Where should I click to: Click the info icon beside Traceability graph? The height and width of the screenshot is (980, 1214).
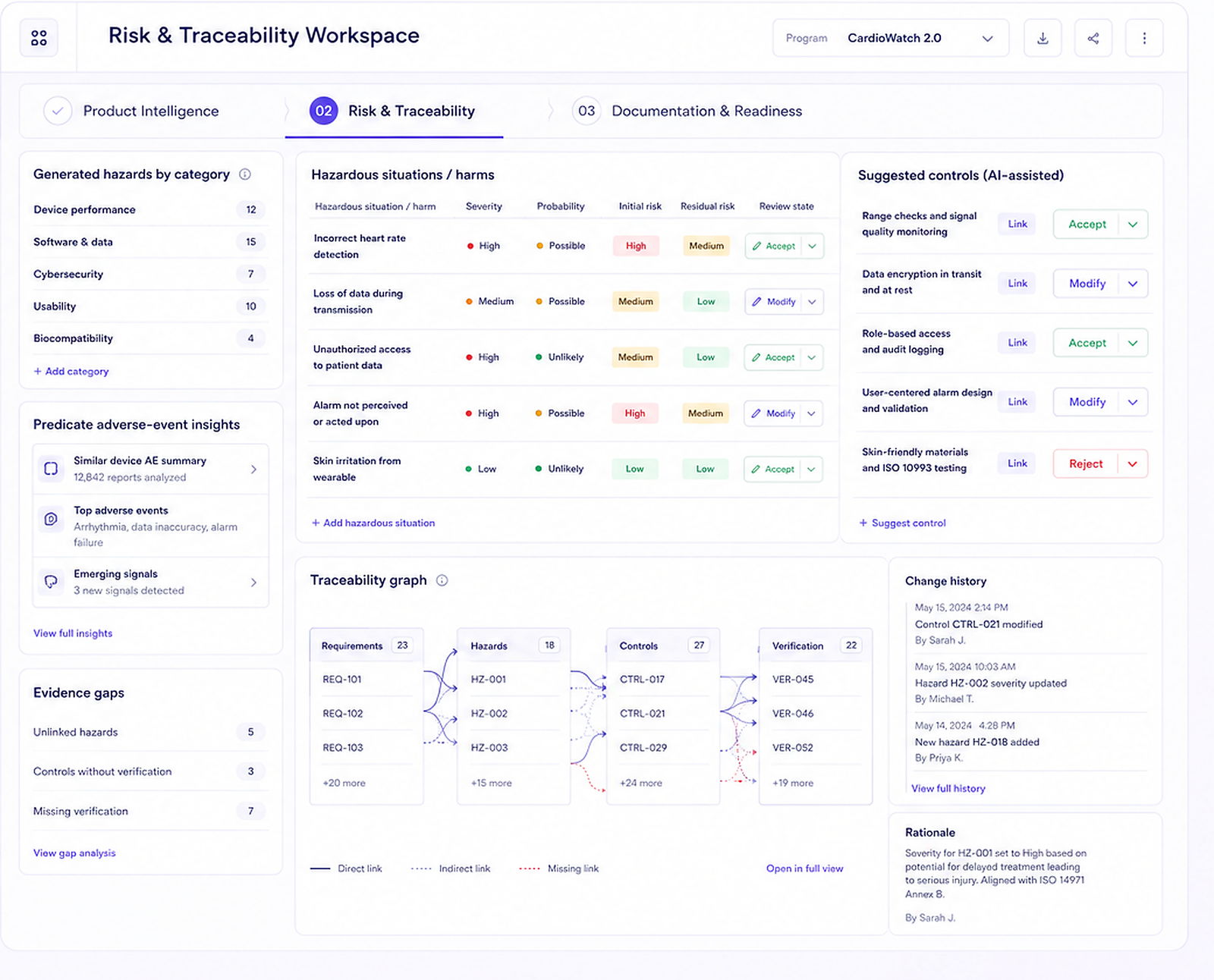[442, 580]
